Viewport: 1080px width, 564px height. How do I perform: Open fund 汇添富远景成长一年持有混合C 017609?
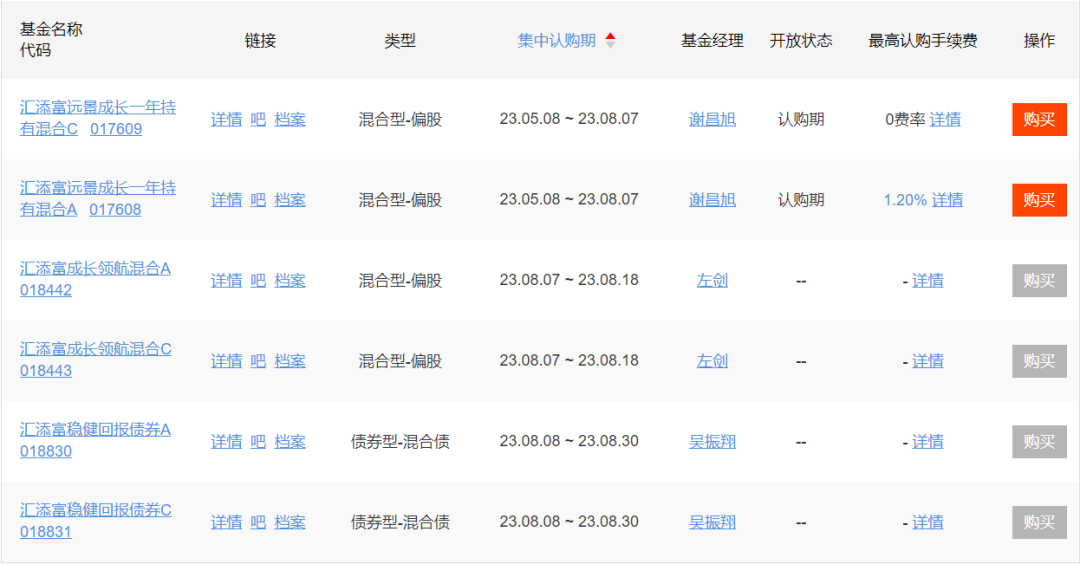98,118
